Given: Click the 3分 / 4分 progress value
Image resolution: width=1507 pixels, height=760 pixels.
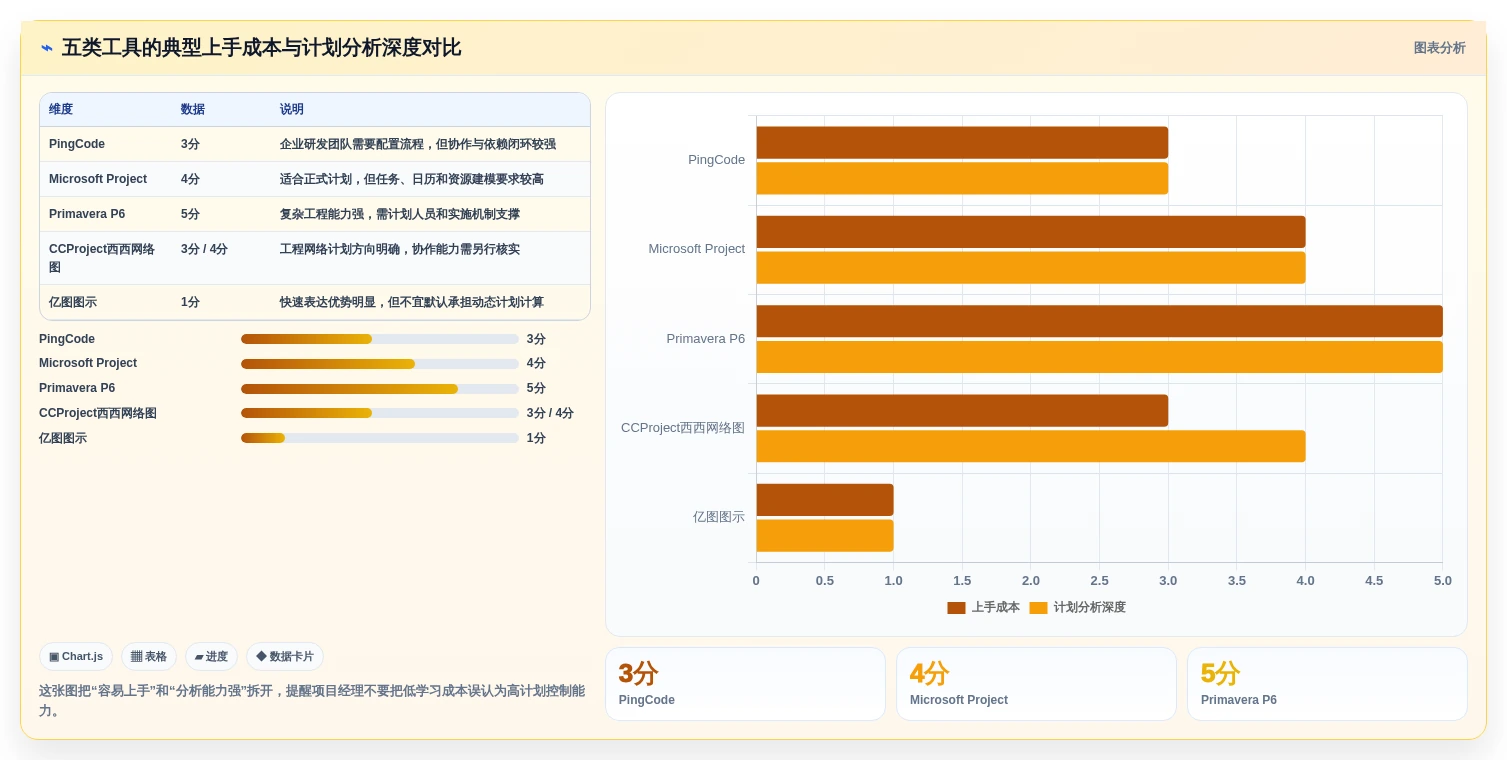Looking at the screenshot, I should pos(550,413).
